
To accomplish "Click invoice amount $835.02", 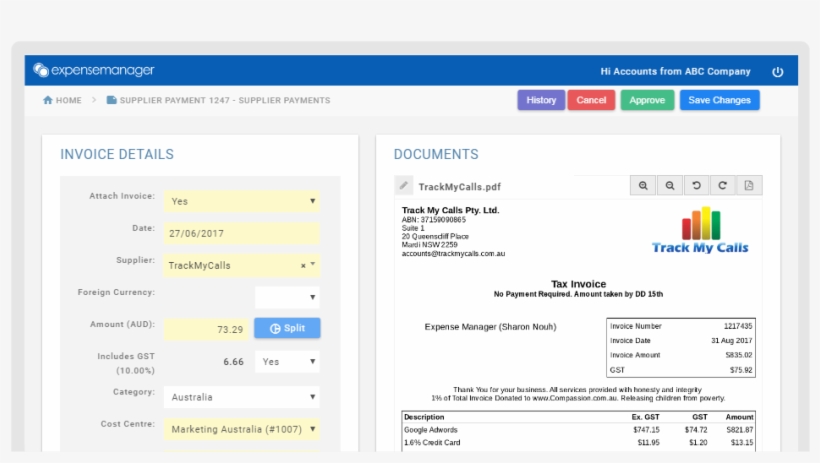I will point(738,355).
